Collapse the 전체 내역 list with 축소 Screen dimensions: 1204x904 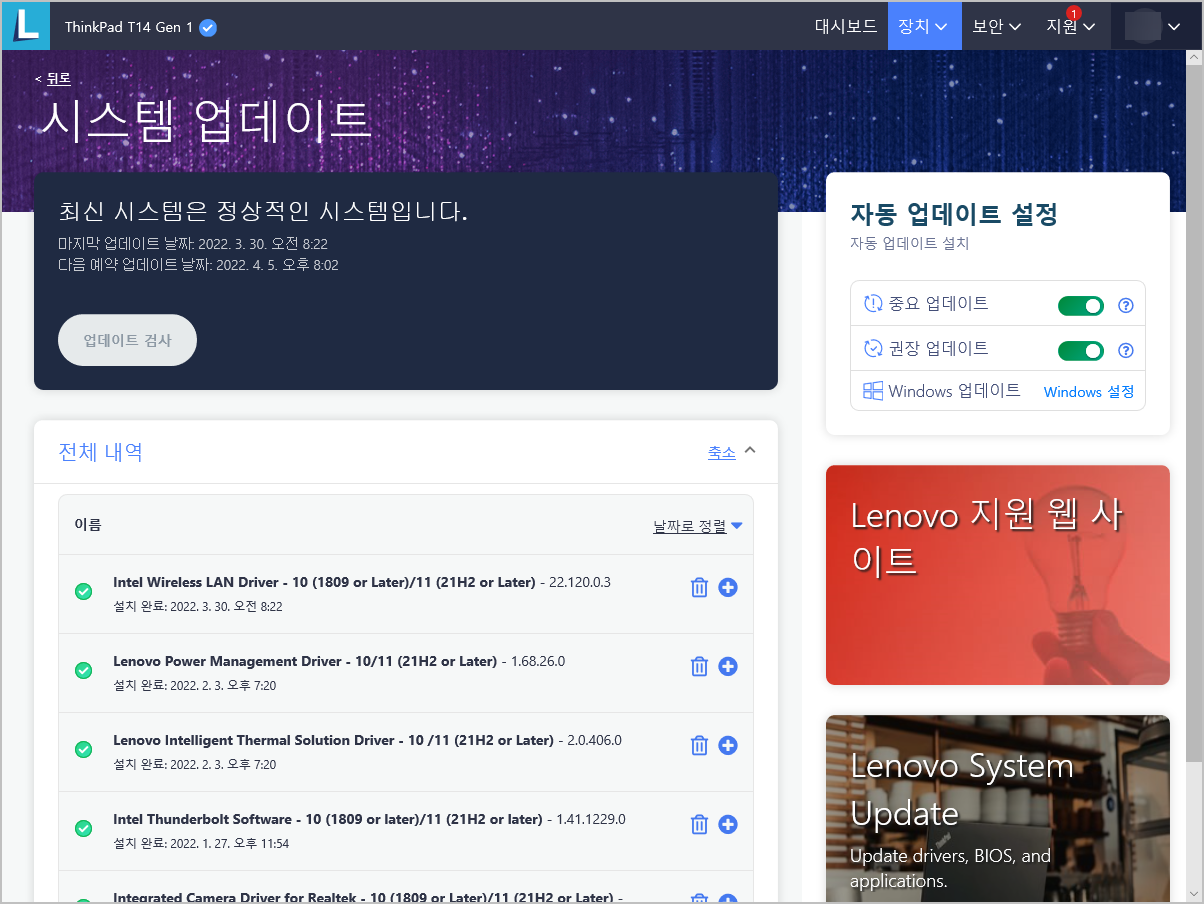[x=722, y=452]
